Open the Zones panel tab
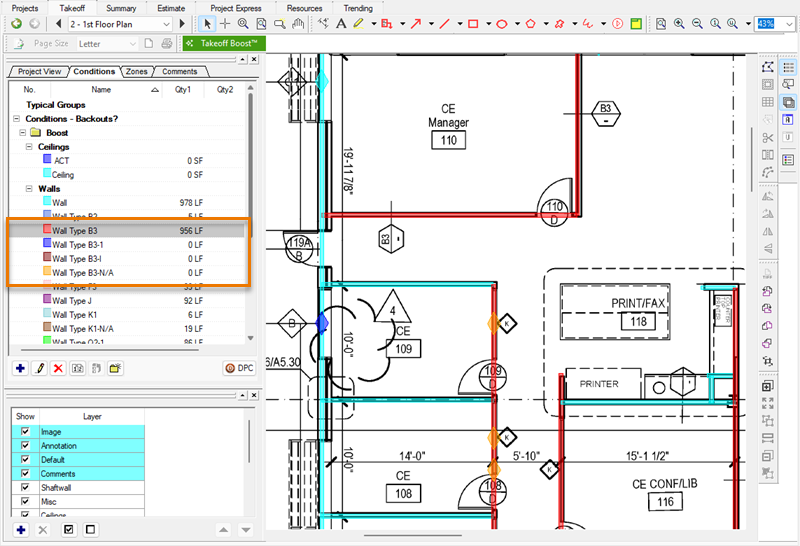800x546 pixels. click(136, 72)
